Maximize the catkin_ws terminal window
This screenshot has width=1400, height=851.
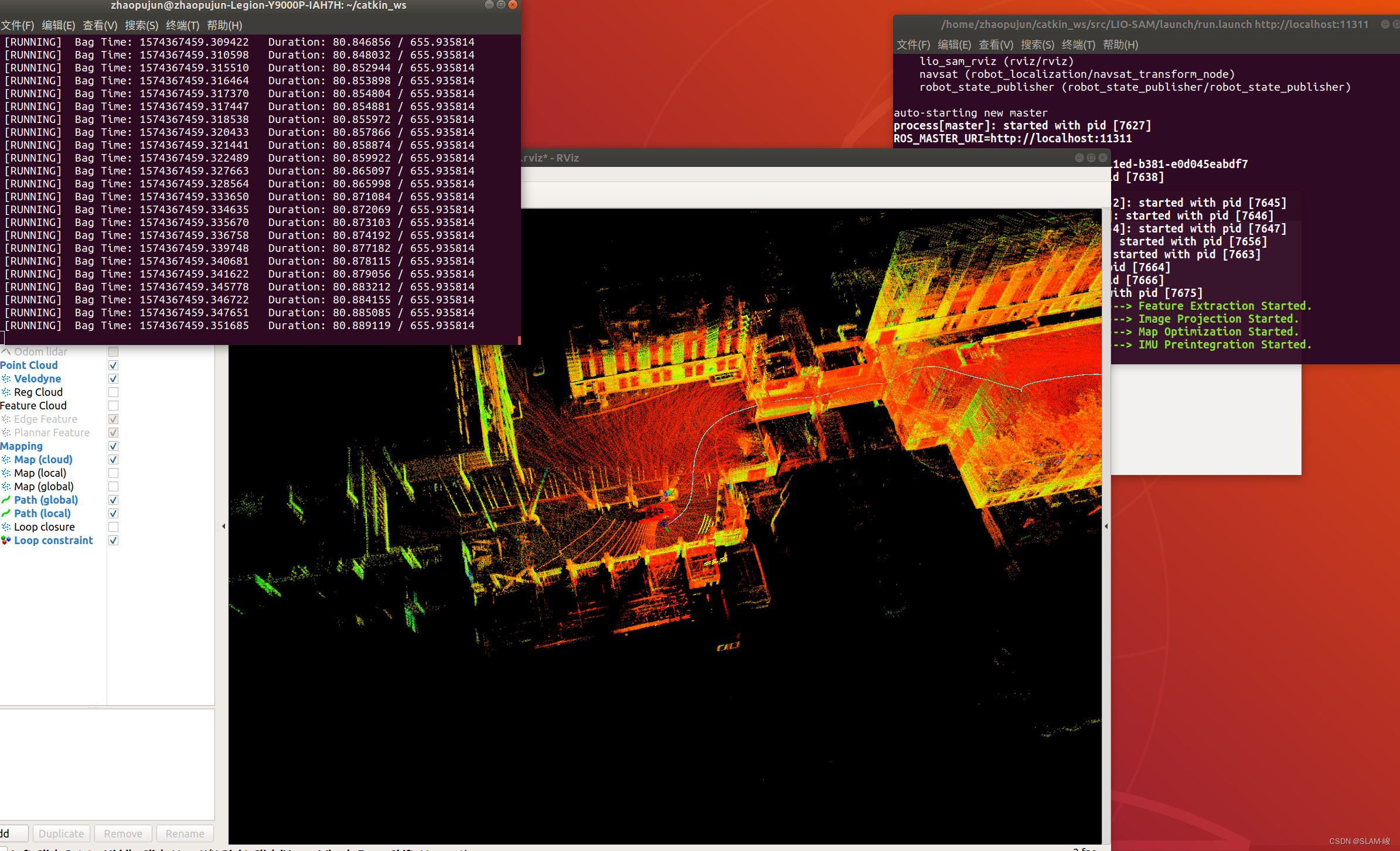click(x=501, y=5)
